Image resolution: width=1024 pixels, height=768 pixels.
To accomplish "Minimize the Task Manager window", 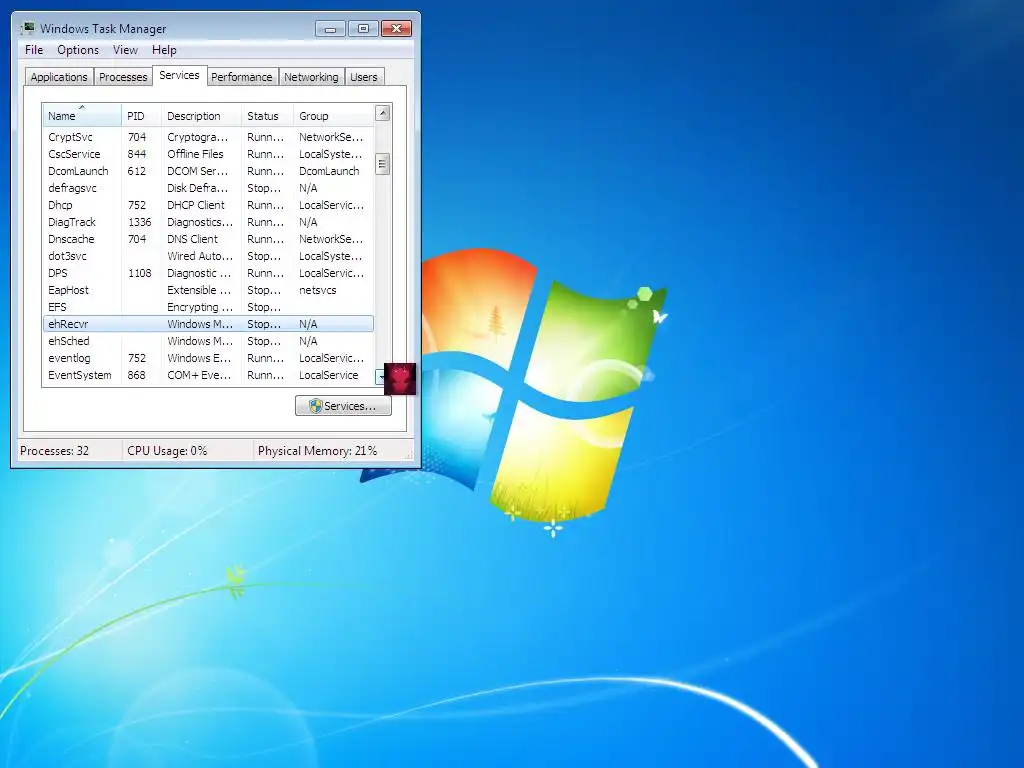I will pyautogui.click(x=330, y=29).
